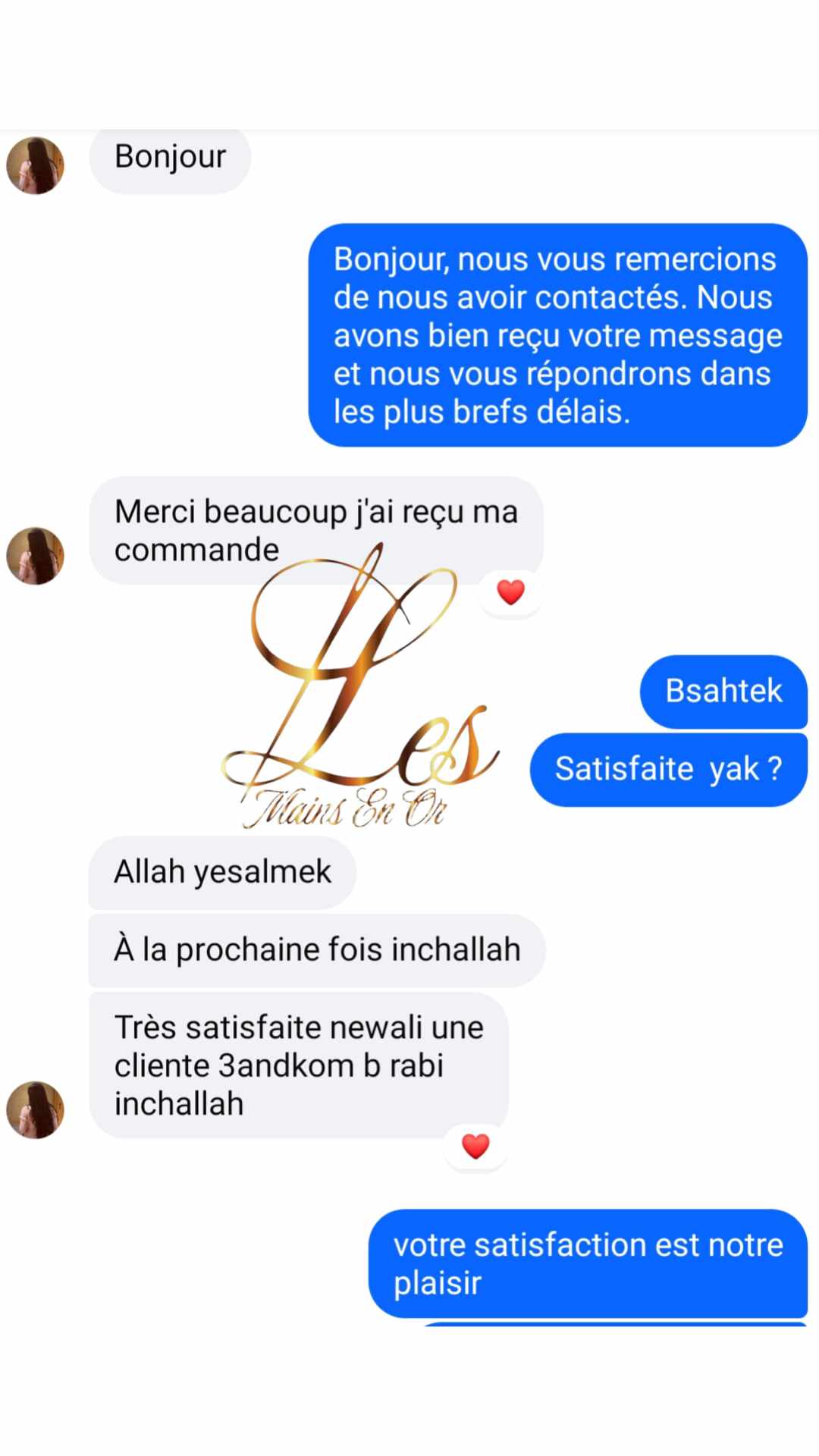Tap 'À la prochaine fois inchallah' message
Viewport: 819px width, 1456px height.
tap(317, 950)
